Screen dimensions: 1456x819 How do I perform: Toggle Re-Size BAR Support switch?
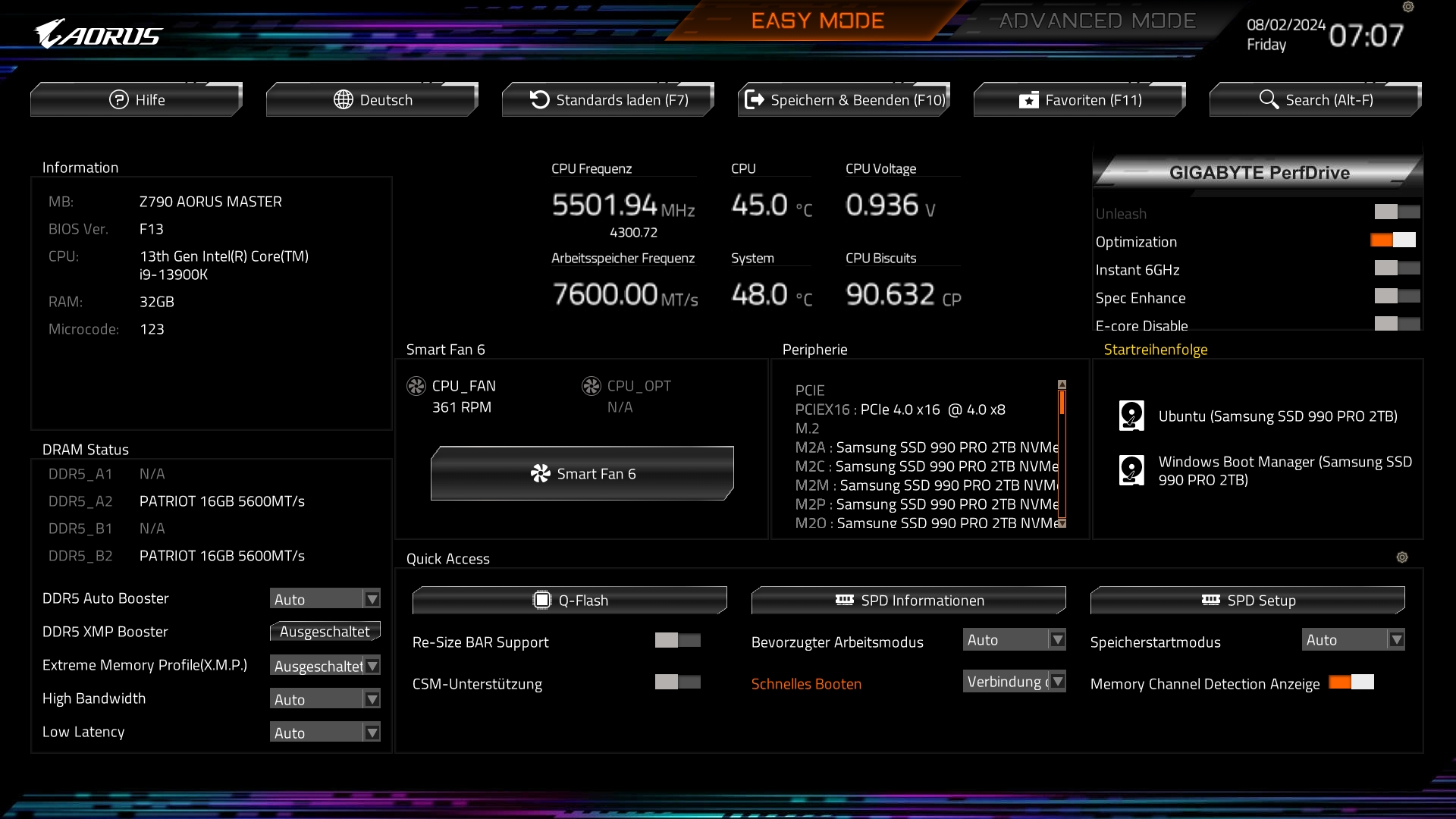tap(677, 640)
